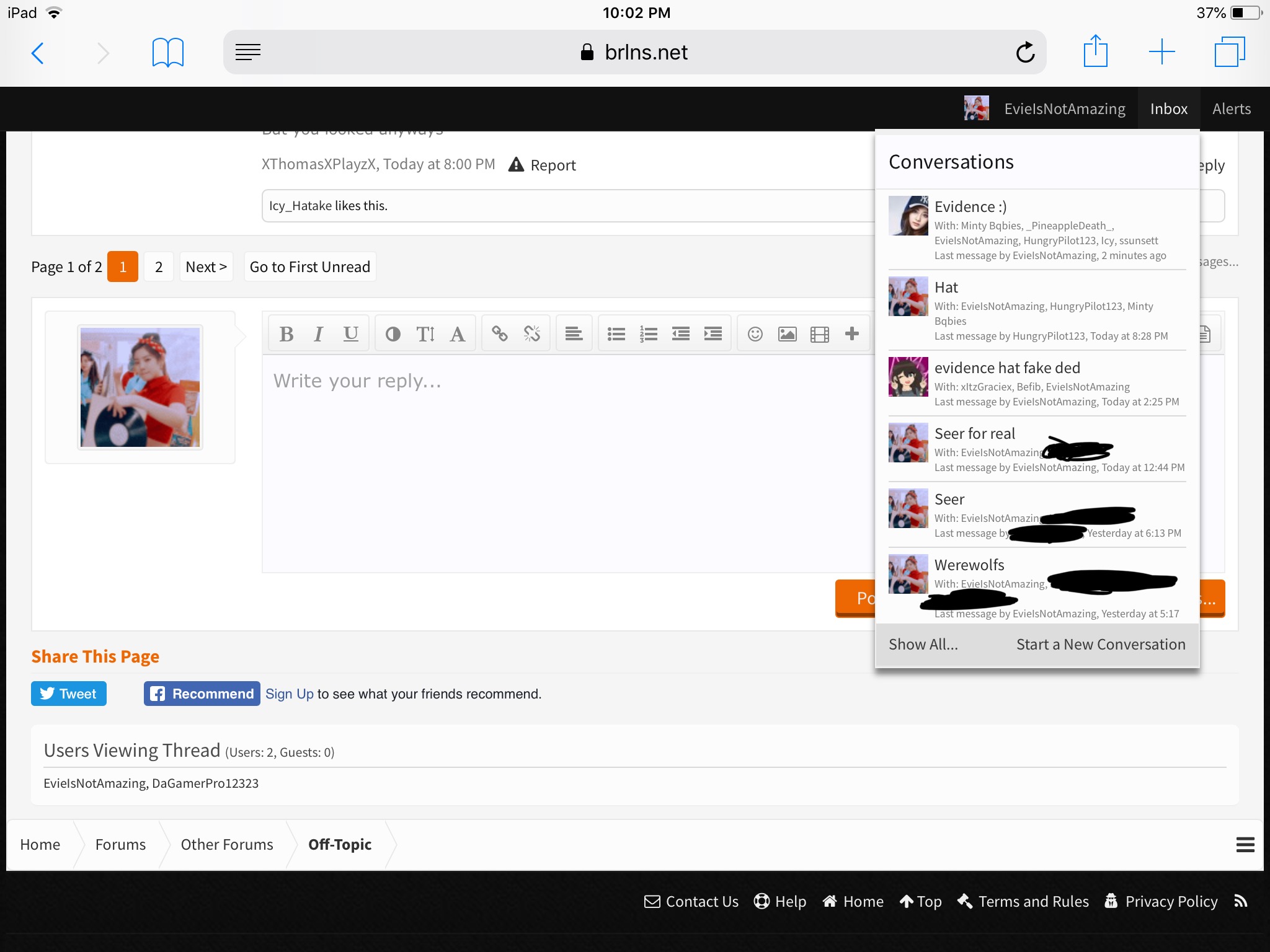Click the unlink icon

pyautogui.click(x=532, y=334)
